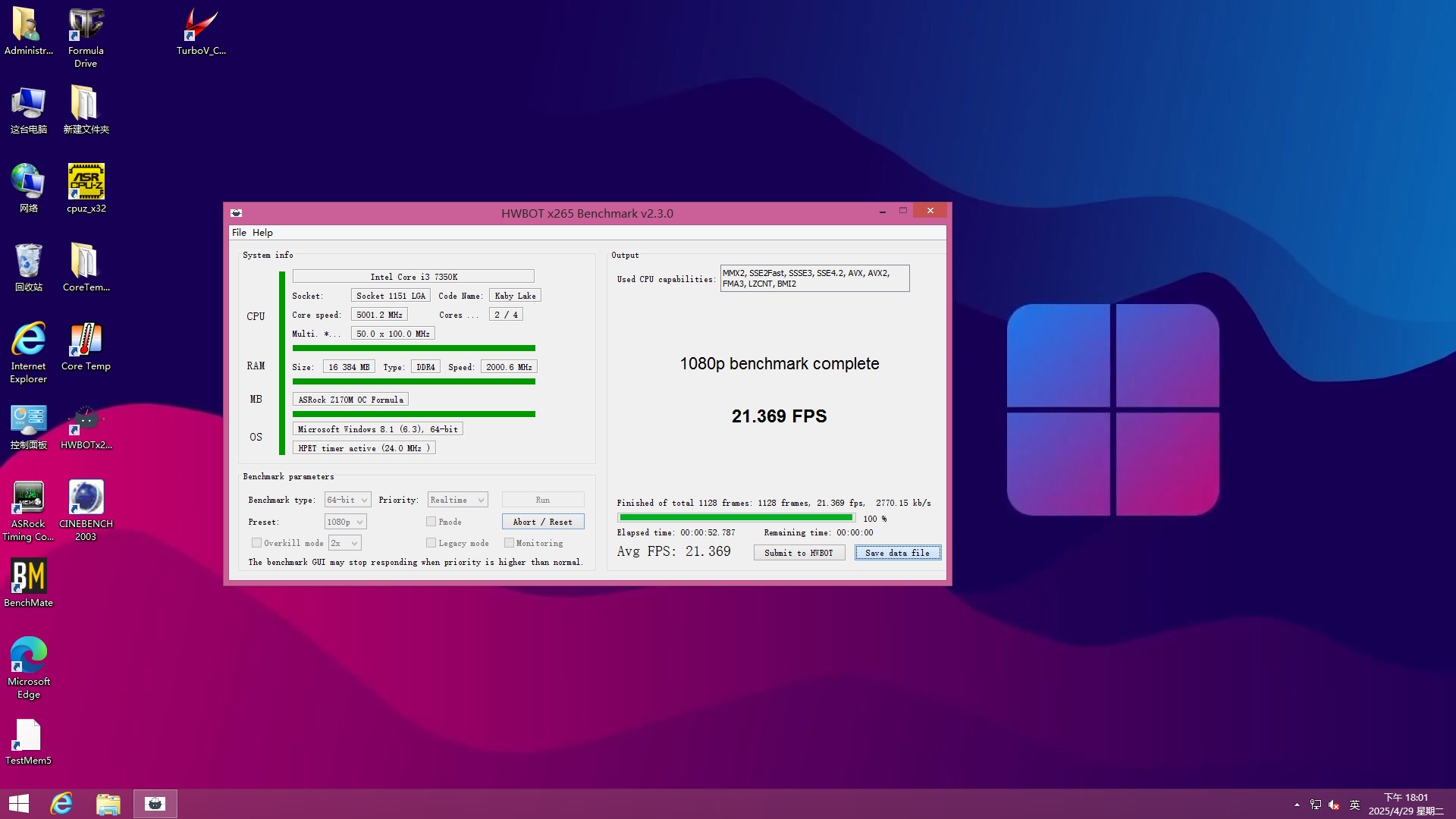Click the 21.369 FPS result text
Screen dimensions: 1456x819
(x=779, y=416)
